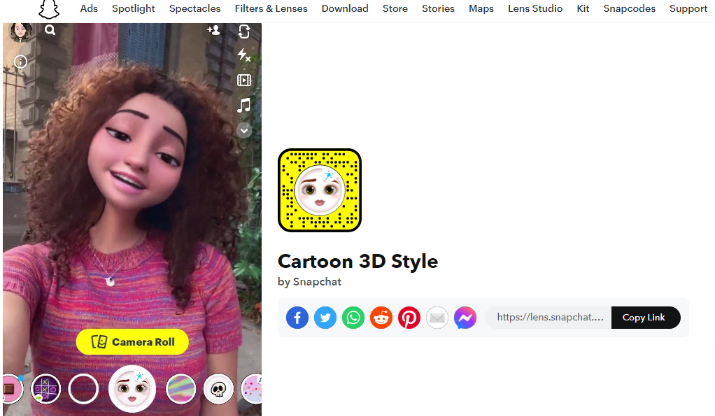Click the lens URL text field
This screenshot has height=416, width=715.
pyautogui.click(x=549, y=317)
